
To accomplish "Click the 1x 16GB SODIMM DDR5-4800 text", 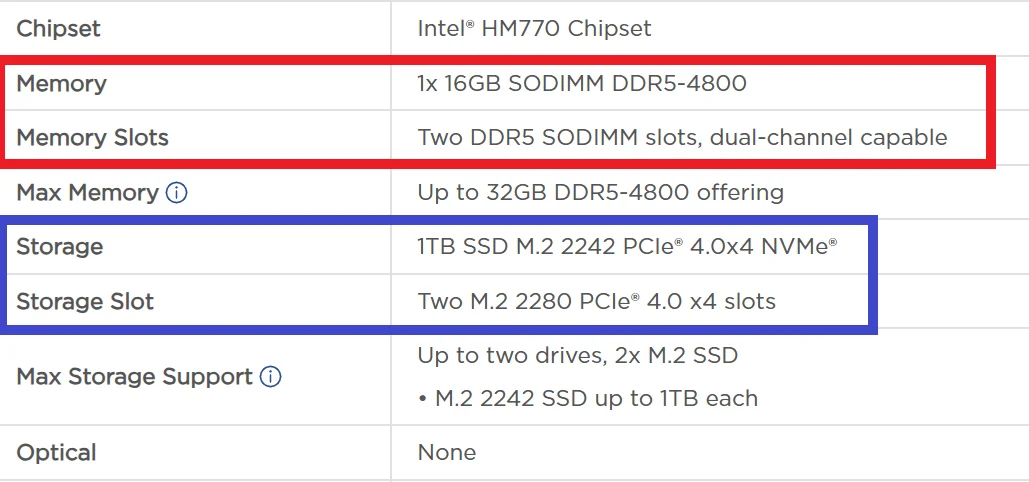I will [581, 83].
